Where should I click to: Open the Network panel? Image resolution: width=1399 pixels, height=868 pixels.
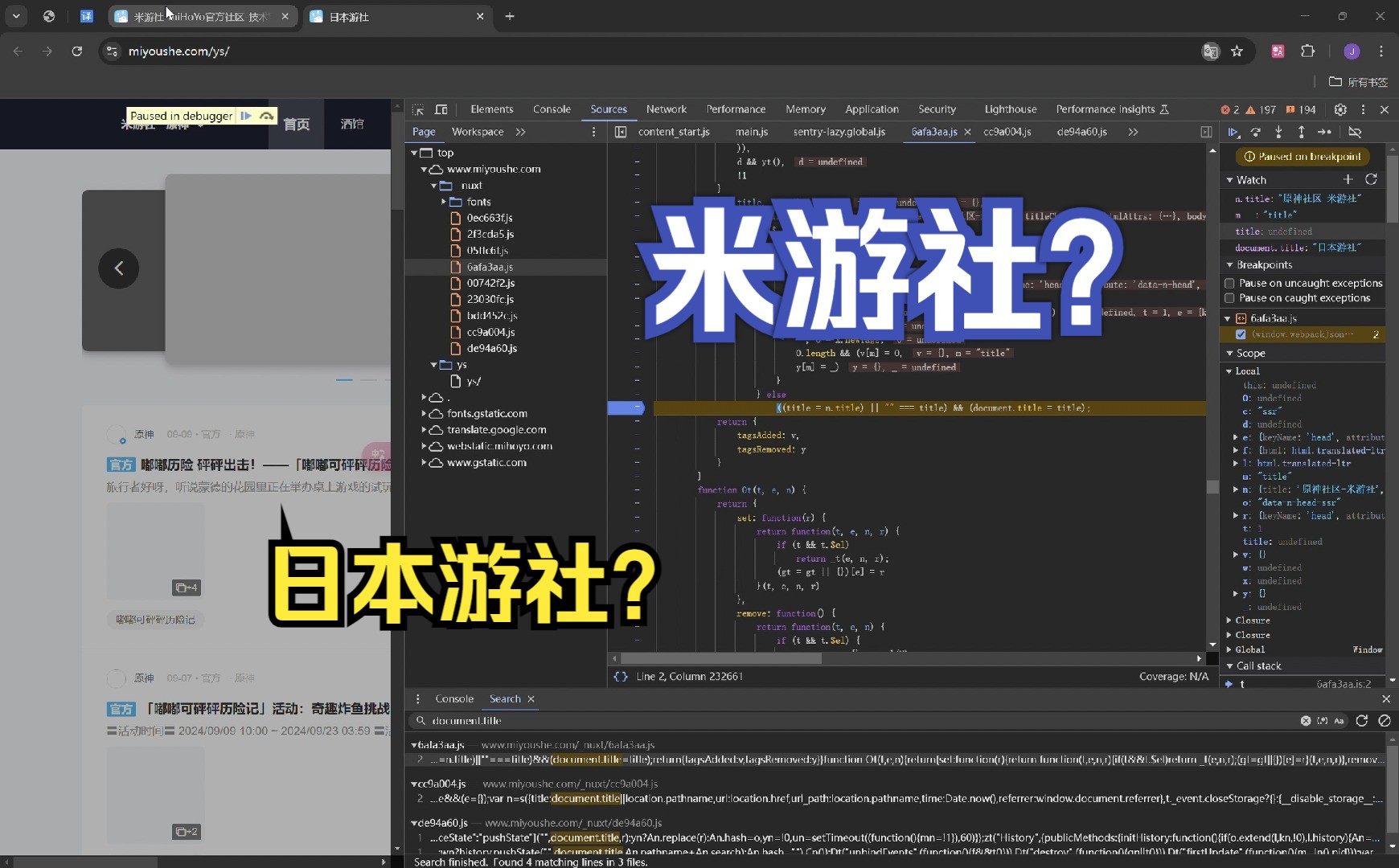(666, 109)
